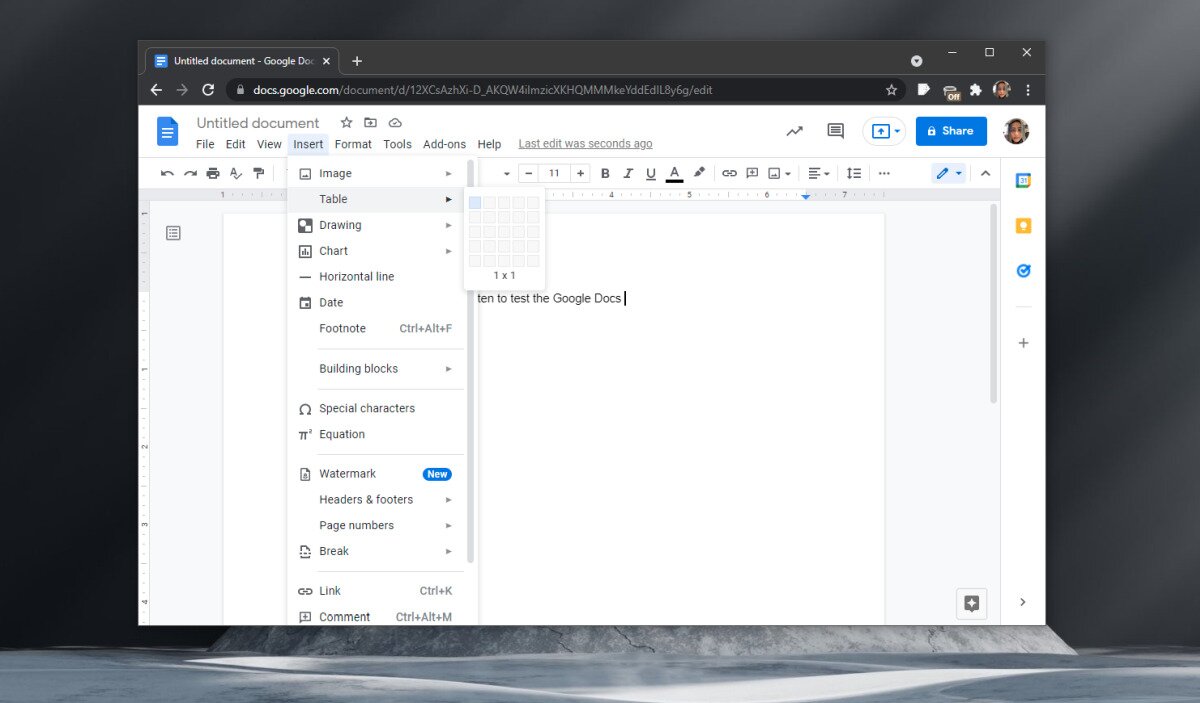1200x703 pixels.
Task: Click the Insert link icon in the toolbar
Action: [729, 172]
